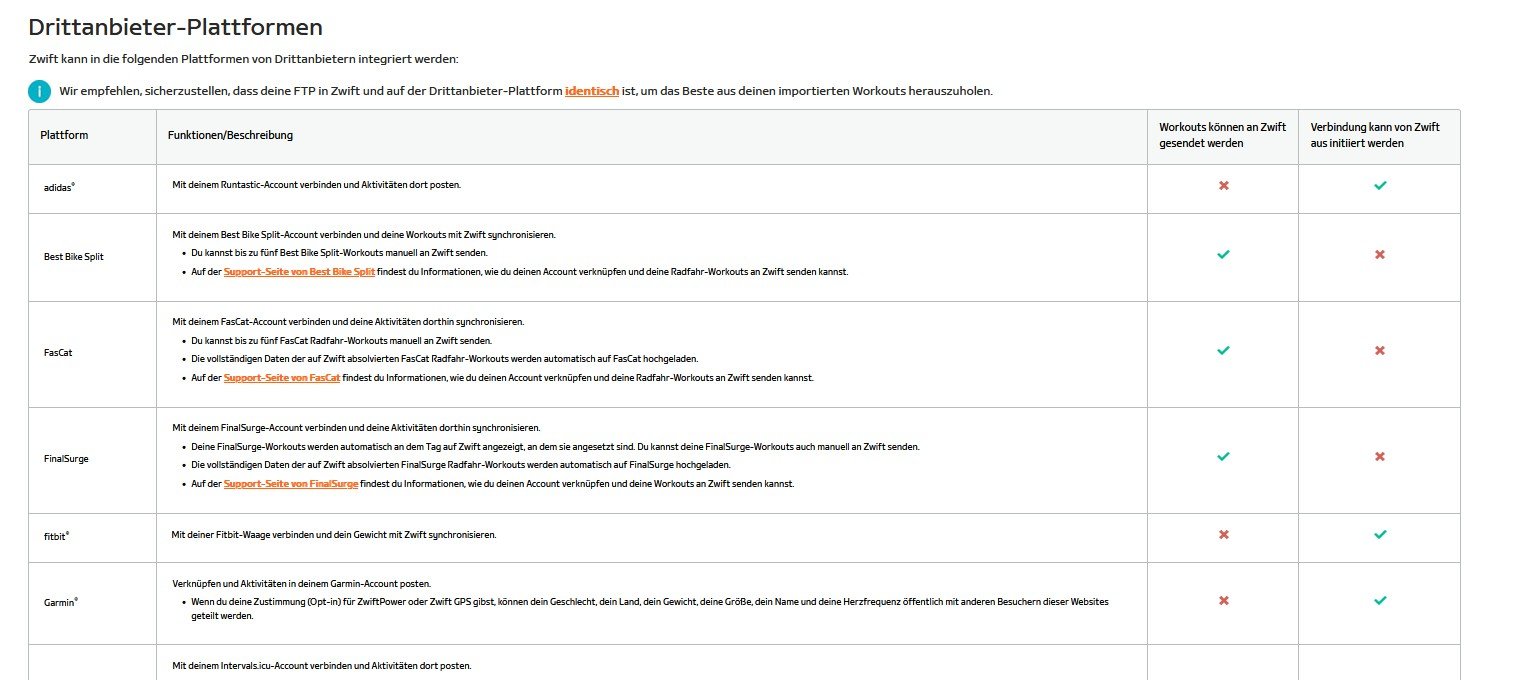This screenshot has width=1513, height=680.
Task: Click the green checkmark in Garmin row
Action: [1380, 601]
